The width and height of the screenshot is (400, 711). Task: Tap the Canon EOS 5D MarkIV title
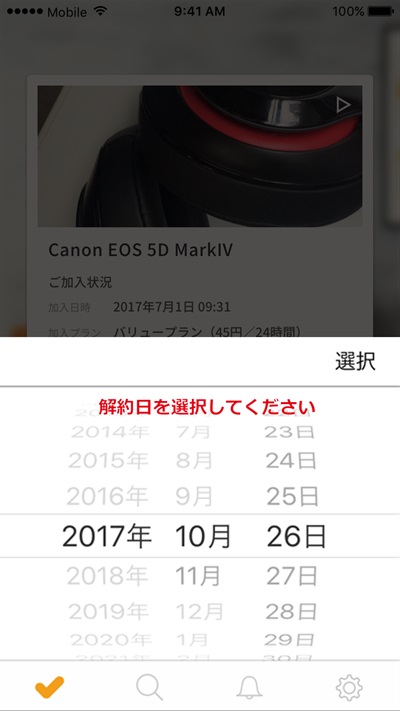[140, 250]
